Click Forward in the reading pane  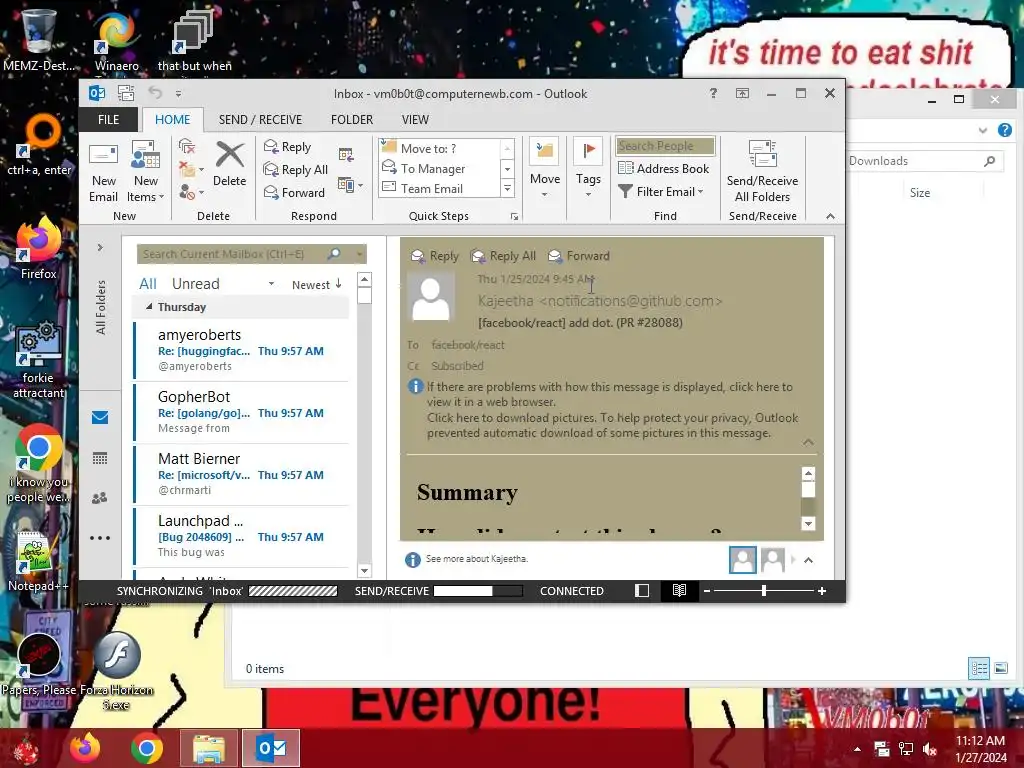[x=579, y=256]
